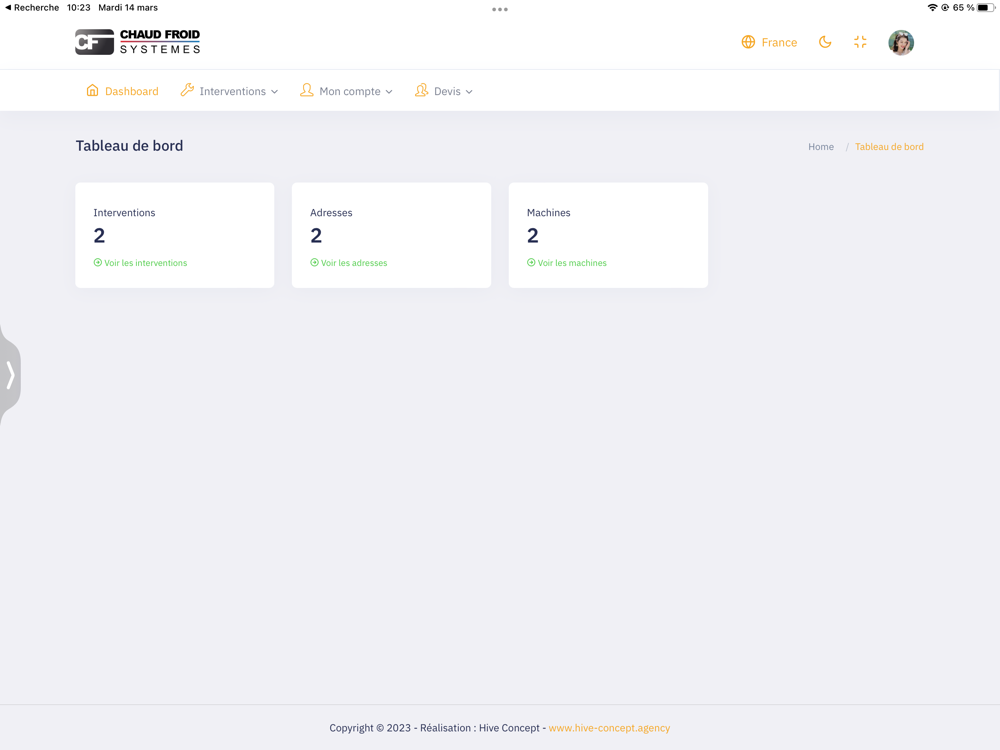This screenshot has height=750, width=1000.
Task: Click the wrench icon beside Interventions
Action: [x=187, y=91]
